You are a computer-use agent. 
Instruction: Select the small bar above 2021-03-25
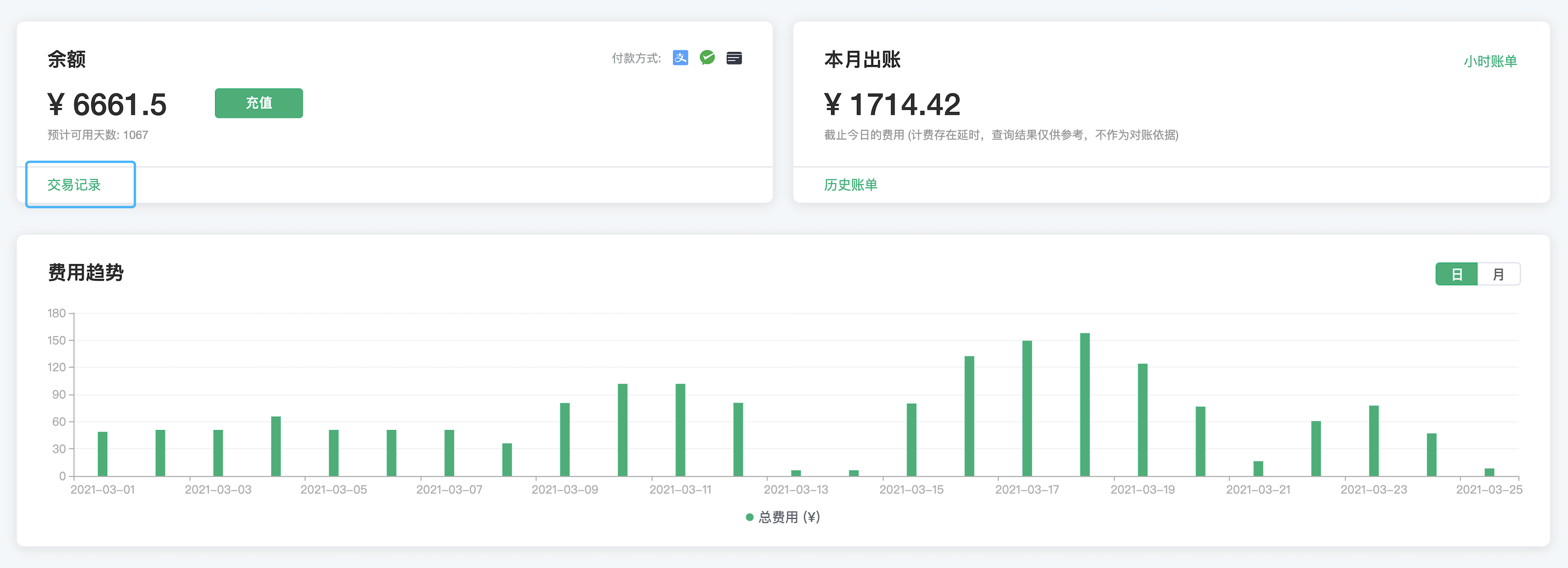click(1489, 472)
